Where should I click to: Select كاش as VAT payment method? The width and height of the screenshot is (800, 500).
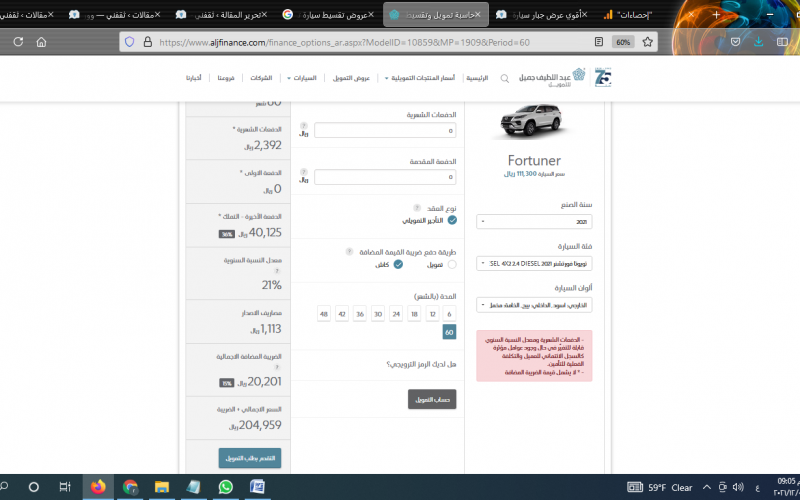(398, 264)
